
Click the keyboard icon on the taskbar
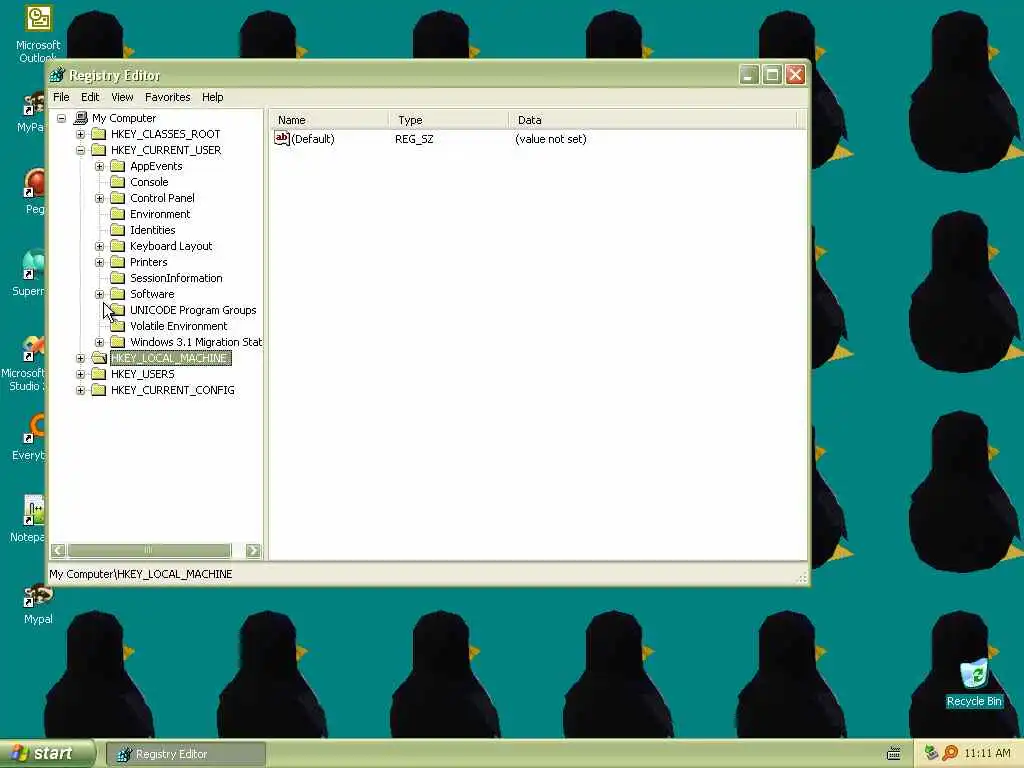(x=893, y=754)
